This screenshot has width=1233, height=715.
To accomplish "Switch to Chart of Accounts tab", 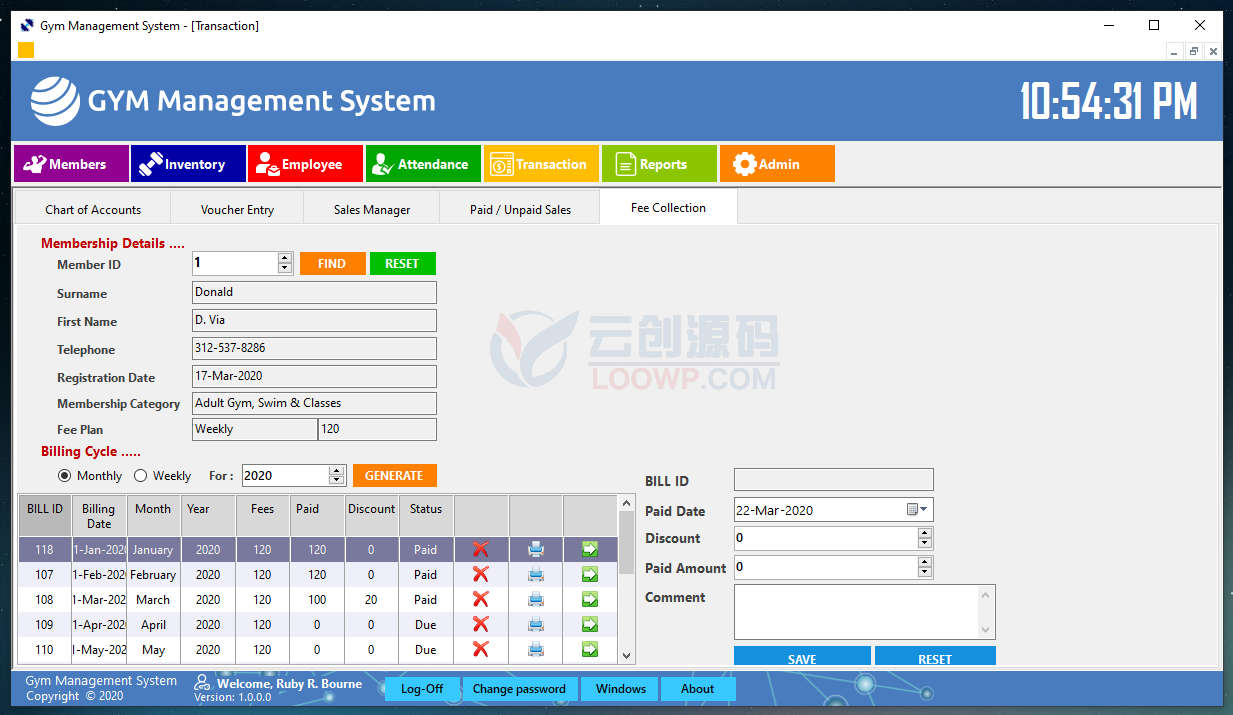I will (x=93, y=209).
